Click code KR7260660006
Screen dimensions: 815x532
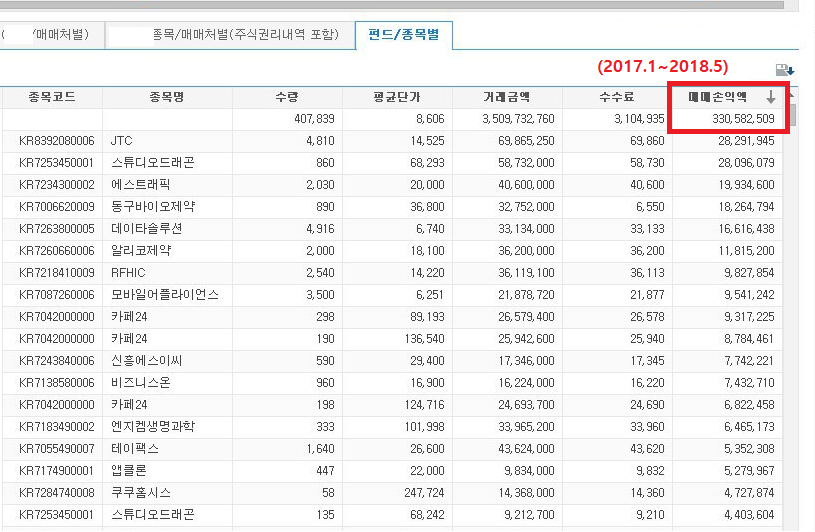pyautogui.click(x=57, y=251)
